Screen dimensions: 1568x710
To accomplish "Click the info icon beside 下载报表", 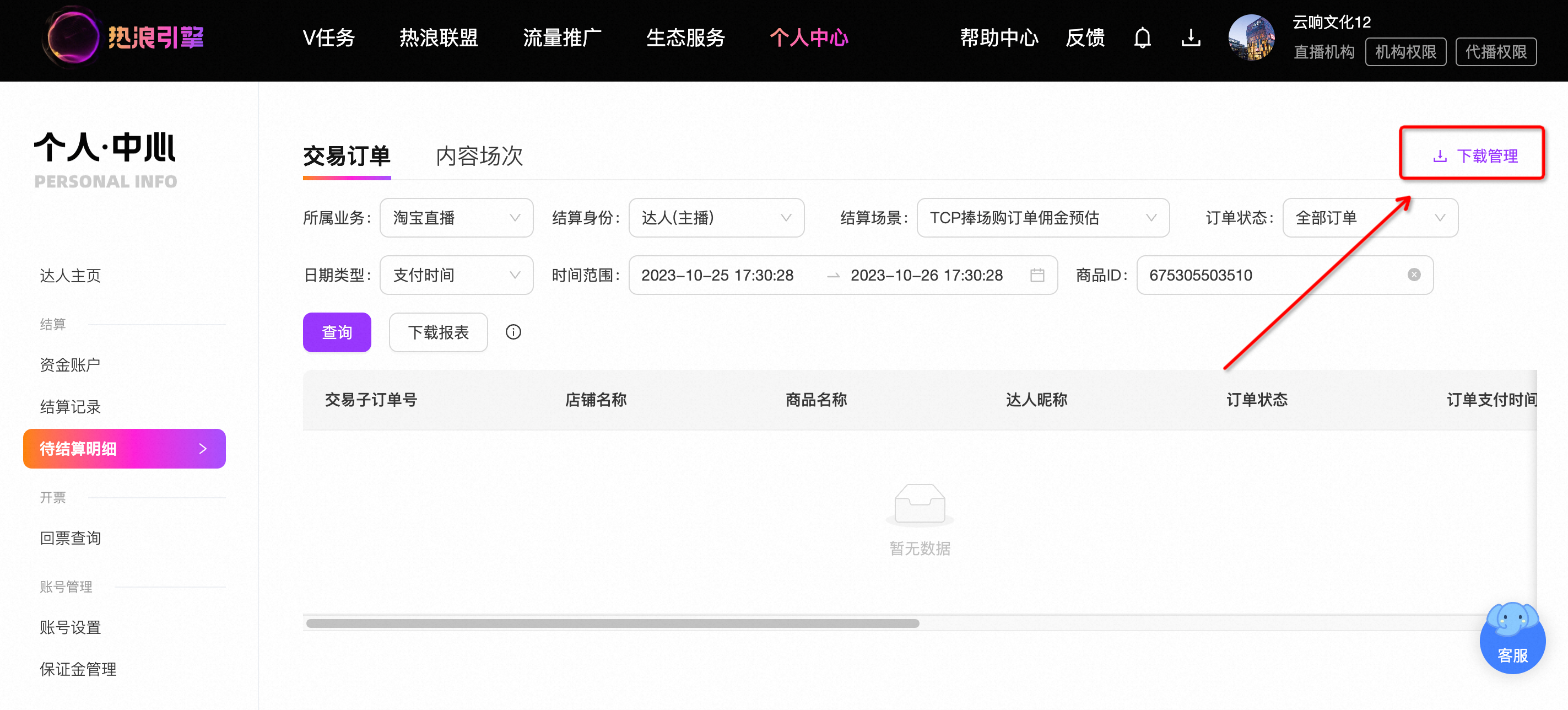I will coord(513,332).
